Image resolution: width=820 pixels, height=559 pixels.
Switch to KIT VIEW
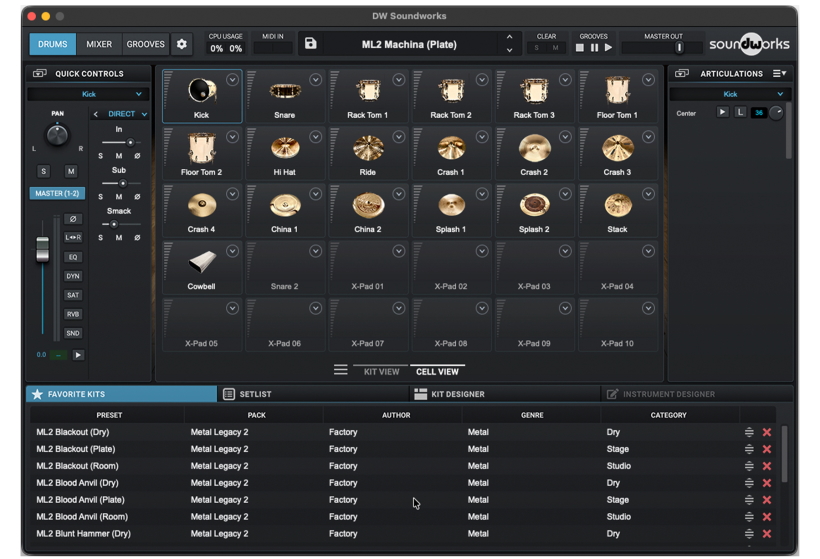pyautogui.click(x=381, y=371)
